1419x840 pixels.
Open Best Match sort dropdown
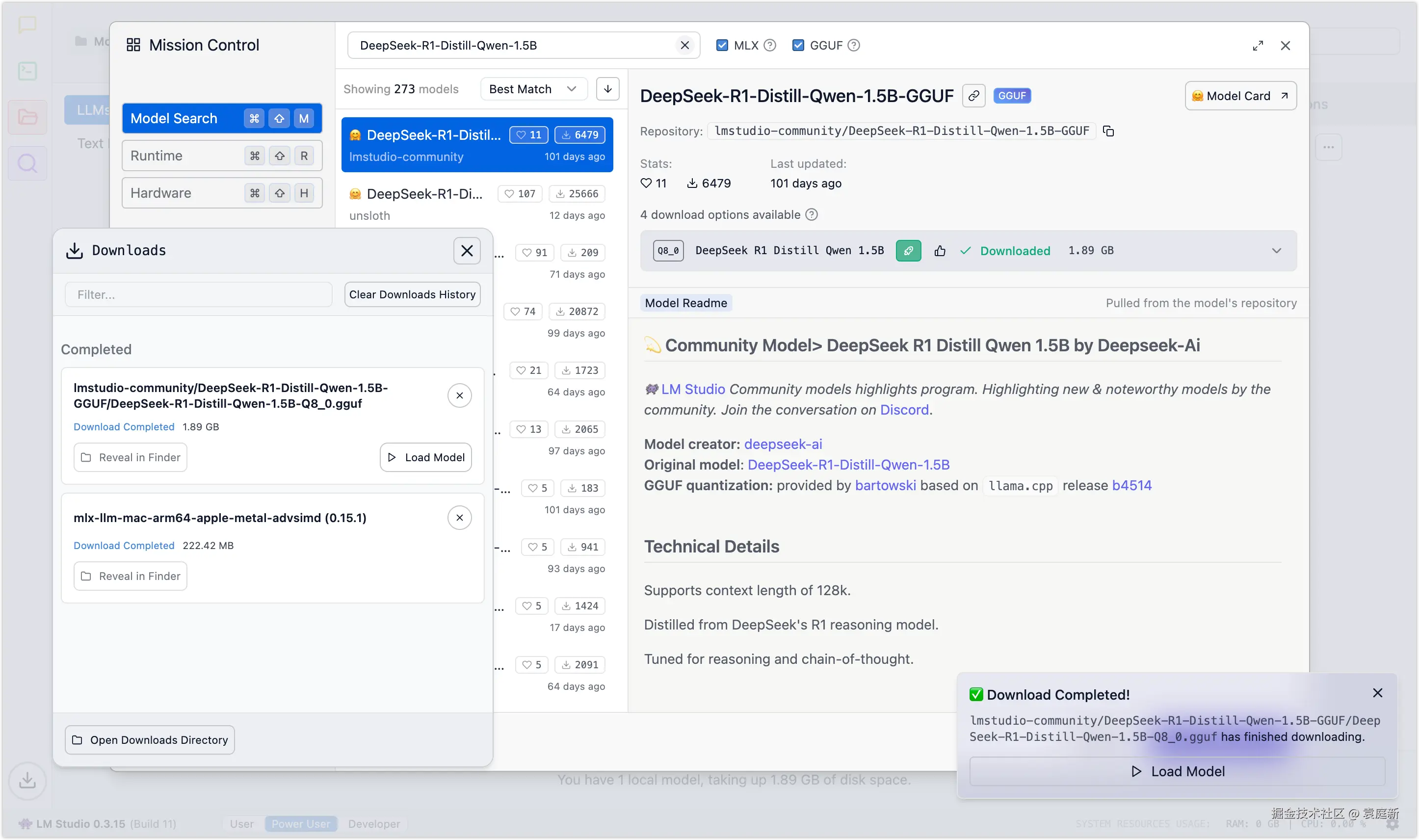point(534,89)
